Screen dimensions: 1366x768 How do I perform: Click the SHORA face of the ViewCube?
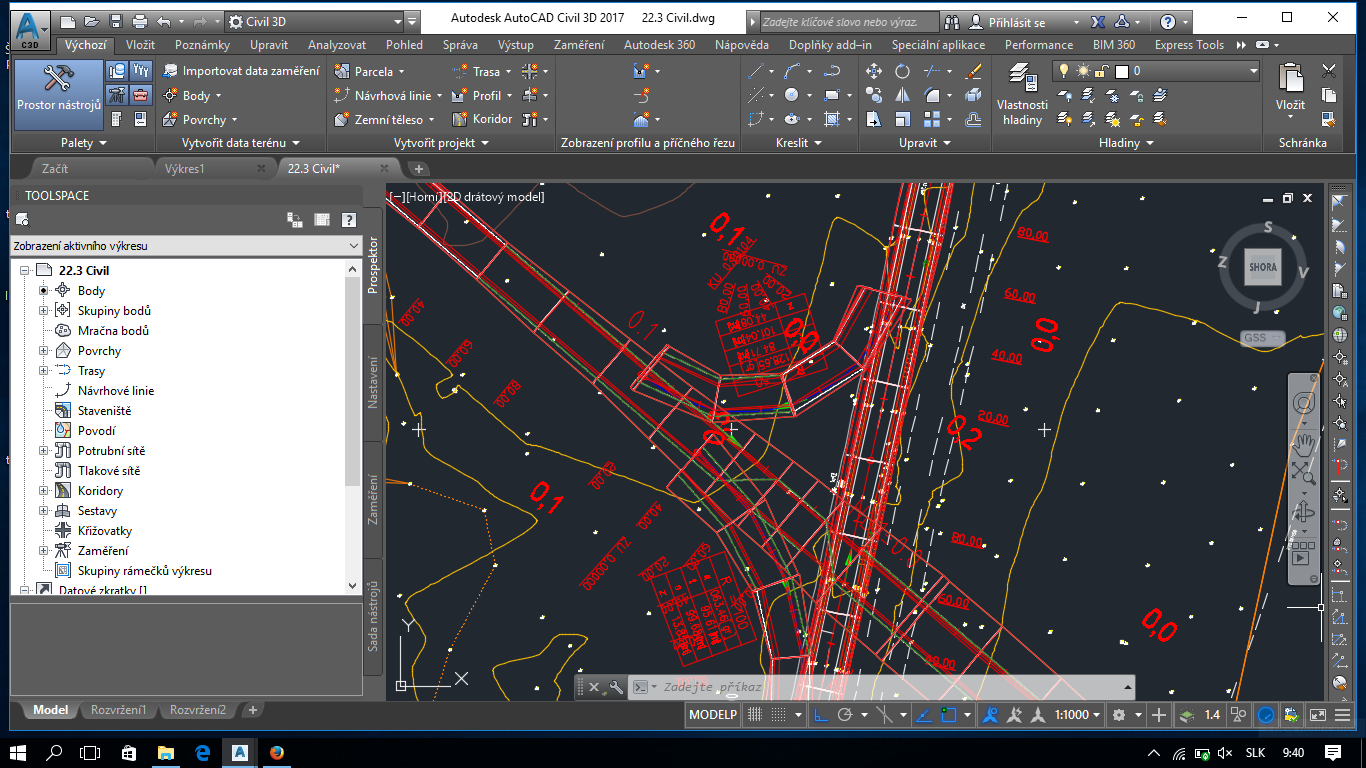point(1262,267)
